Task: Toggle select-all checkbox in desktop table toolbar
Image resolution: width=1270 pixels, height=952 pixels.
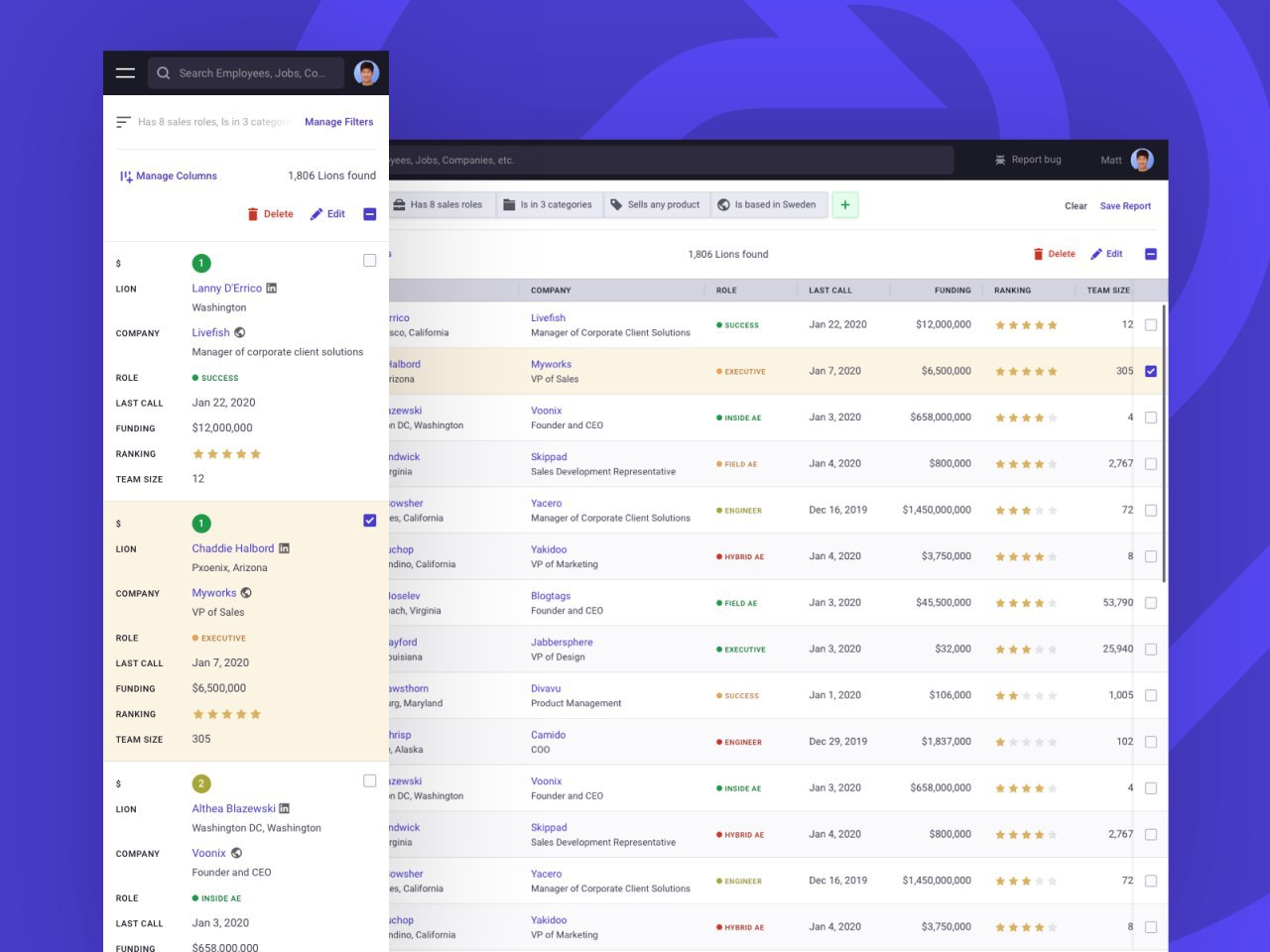Action: (1151, 254)
